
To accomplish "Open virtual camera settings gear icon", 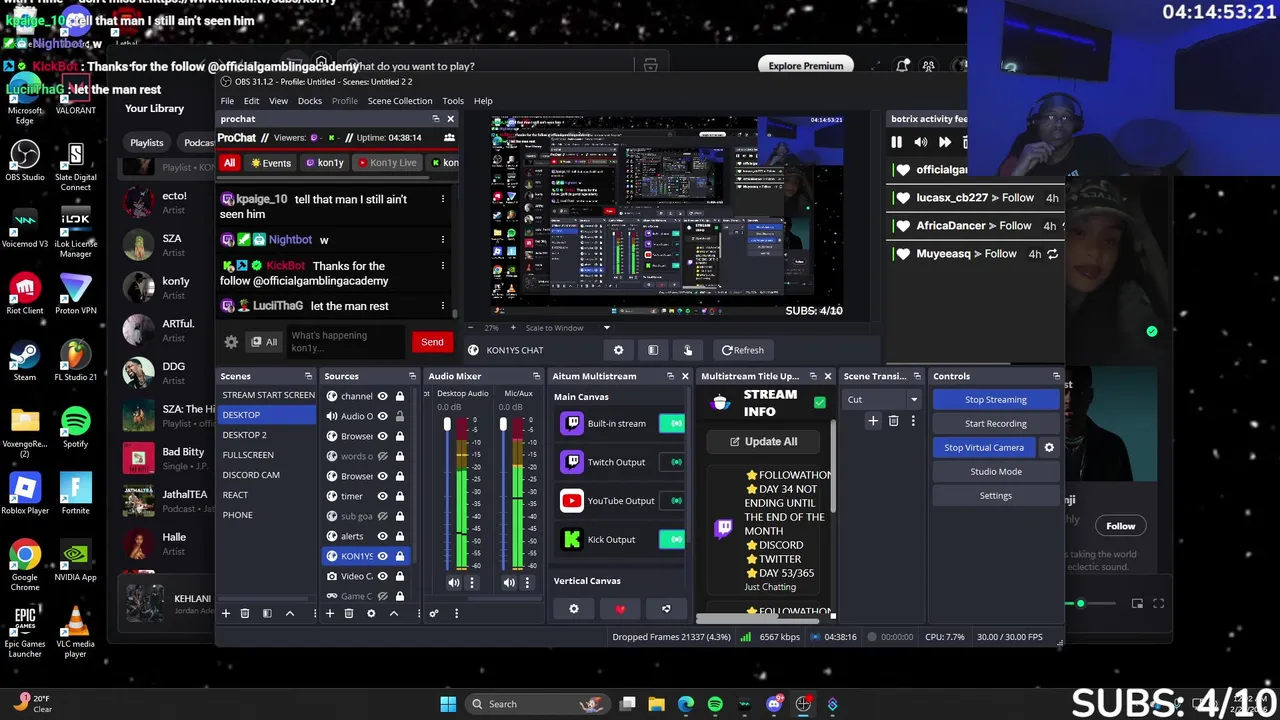I will click(x=1049, y=447).
